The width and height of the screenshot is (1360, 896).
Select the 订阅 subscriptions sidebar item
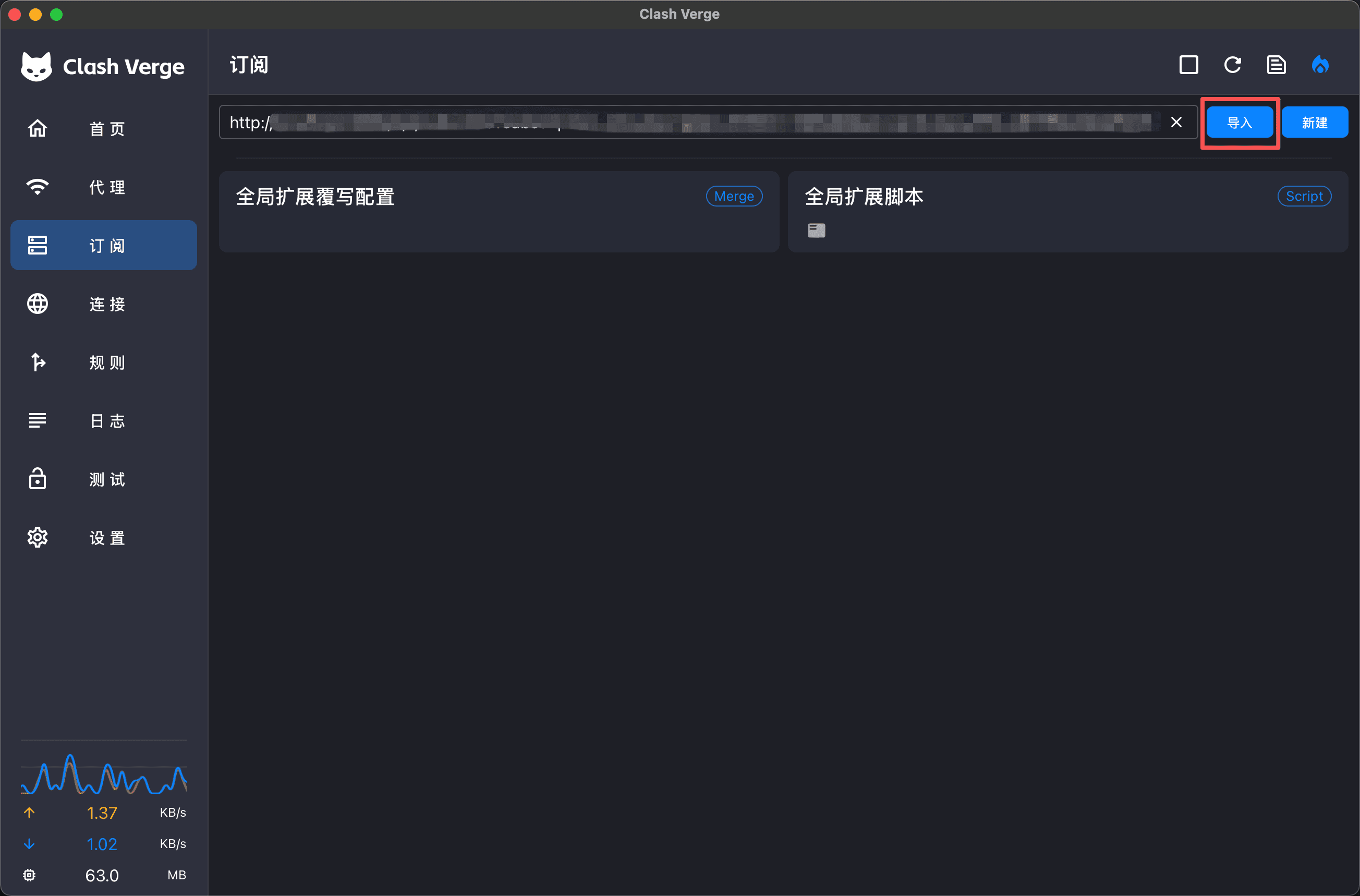click(x=103, y=245)
